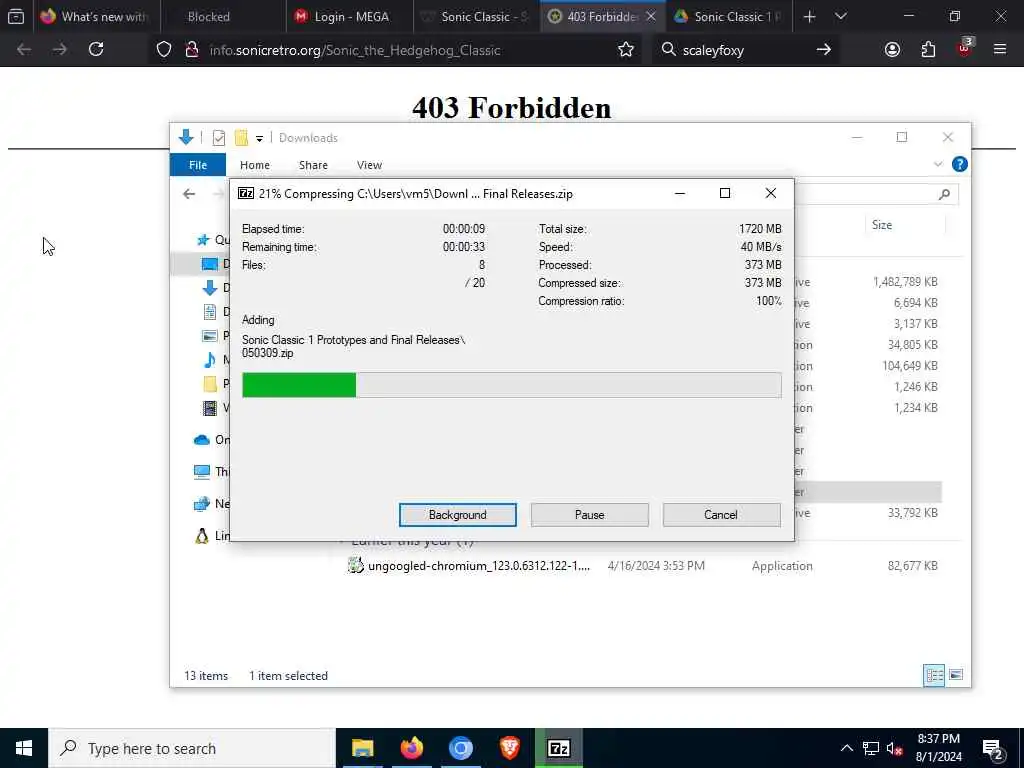Viewport: 1024px width, 768px height.
Task: Select Network in the navigation pane
Action: pyautogui.click(x=212, y=504)
